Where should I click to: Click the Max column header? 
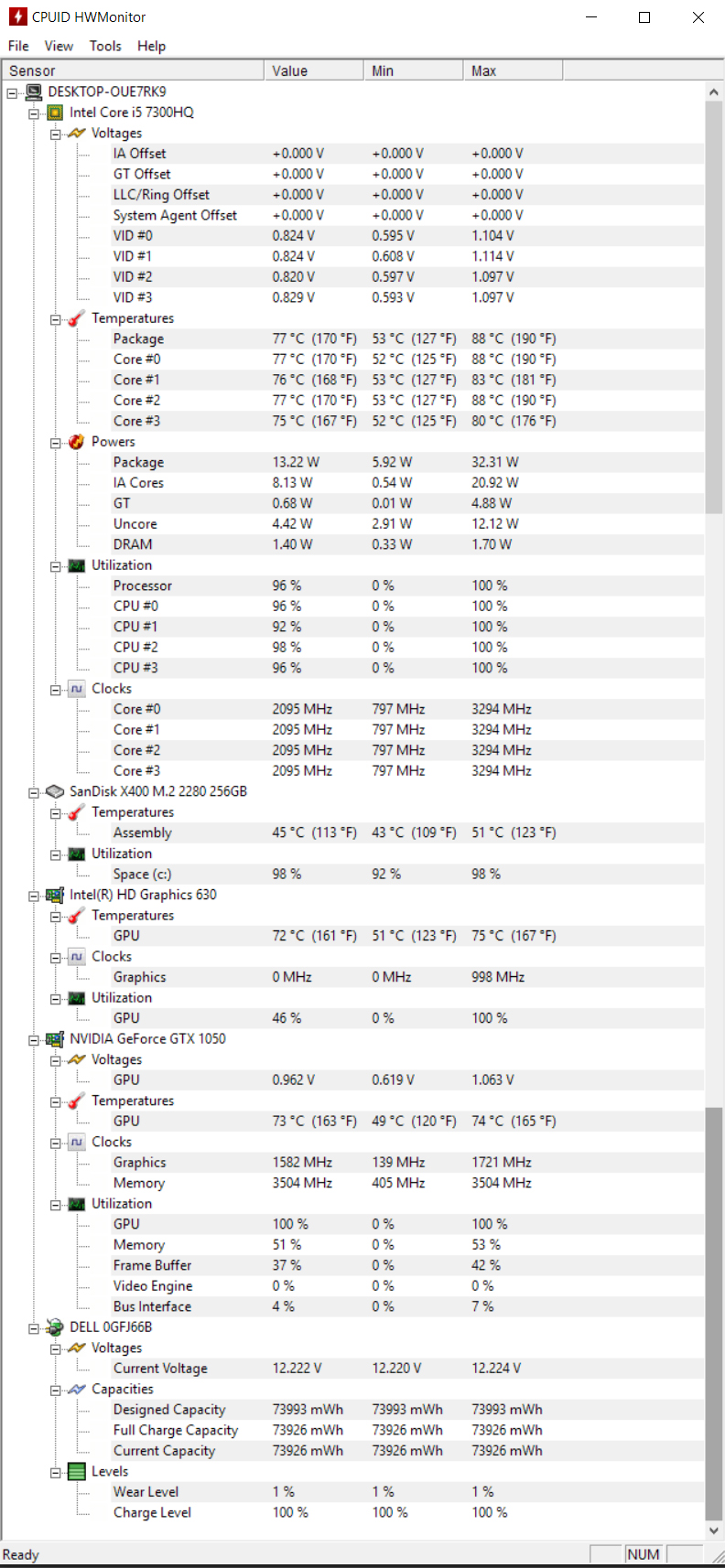[x=513, y=70]
